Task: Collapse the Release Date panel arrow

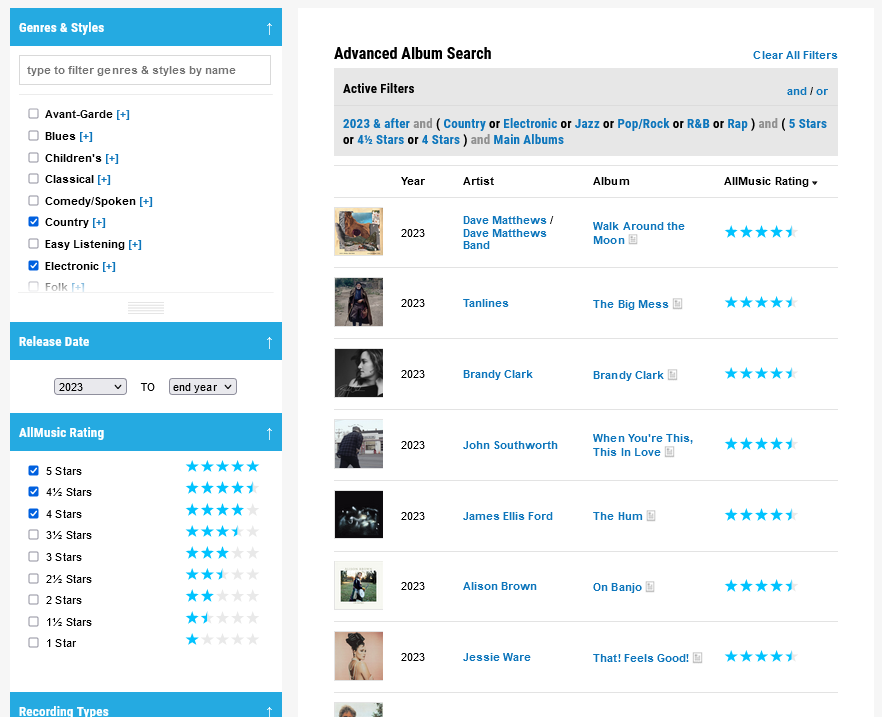Action: pyautogui.click(x=269, y=342)
